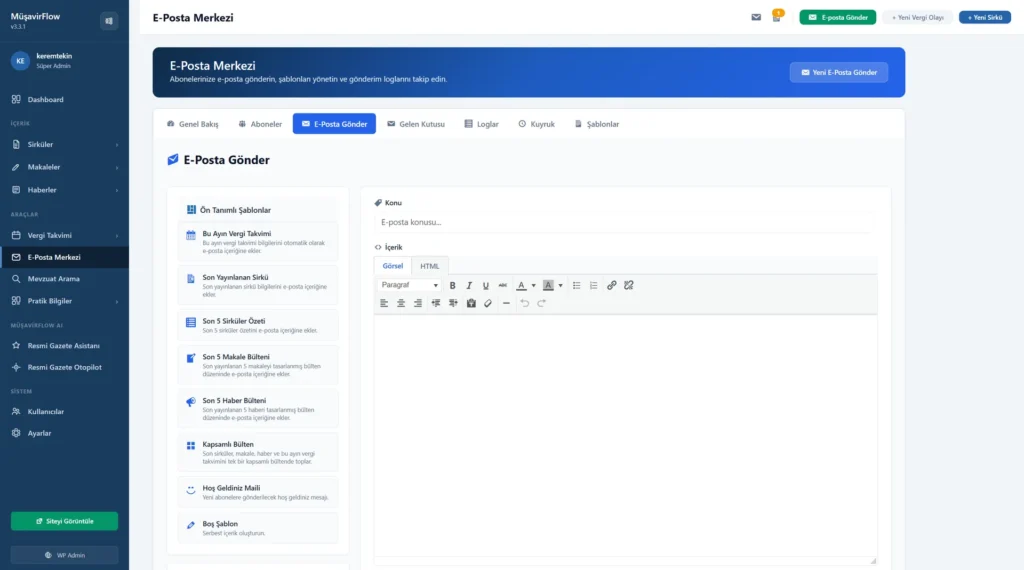Click the Yeni Vergi Olayı button
1024x570 pixels.
[x=918, y=18]
